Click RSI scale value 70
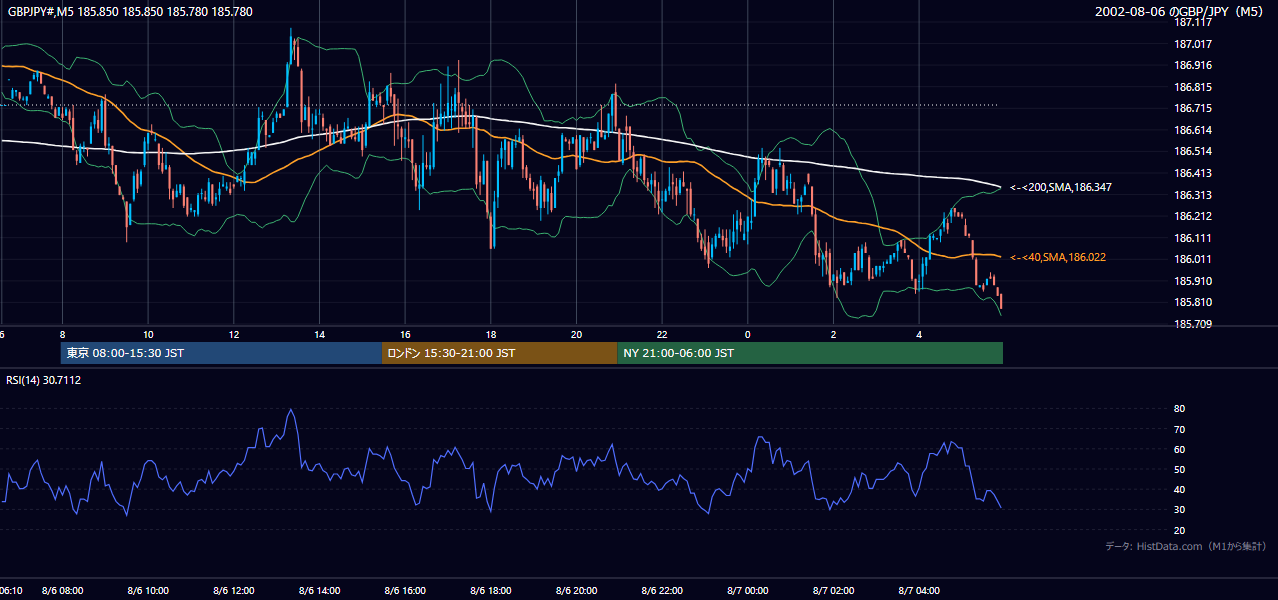 (x=1180, y=429)
